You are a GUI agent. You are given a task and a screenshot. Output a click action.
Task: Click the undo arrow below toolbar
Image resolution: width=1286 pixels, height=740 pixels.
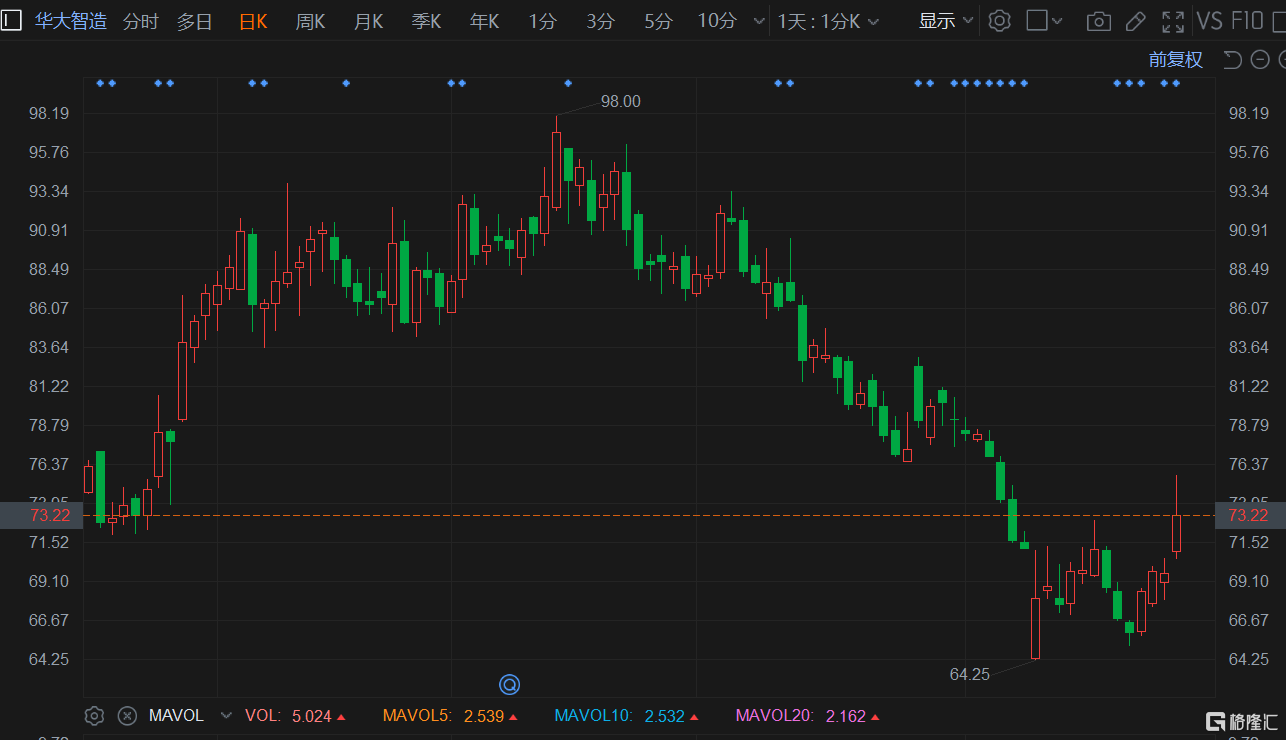tap(1232, 60)
